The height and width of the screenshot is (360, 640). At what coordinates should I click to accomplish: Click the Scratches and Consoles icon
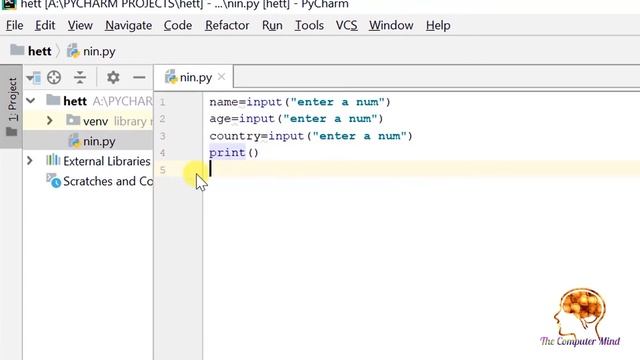(53, 180)
